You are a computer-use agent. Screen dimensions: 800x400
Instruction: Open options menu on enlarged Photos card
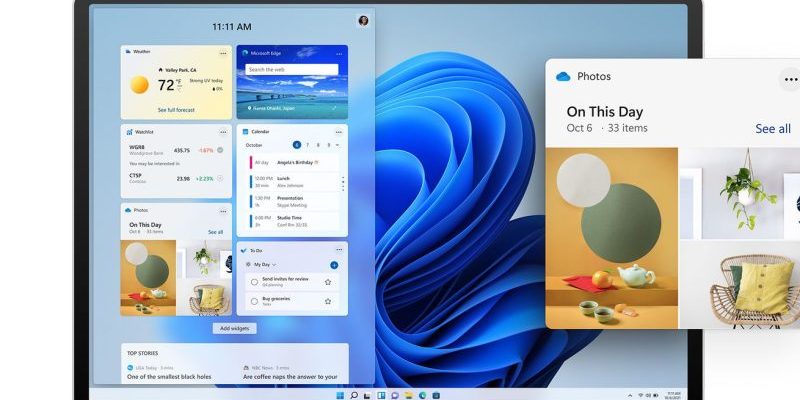coord(790,79)
